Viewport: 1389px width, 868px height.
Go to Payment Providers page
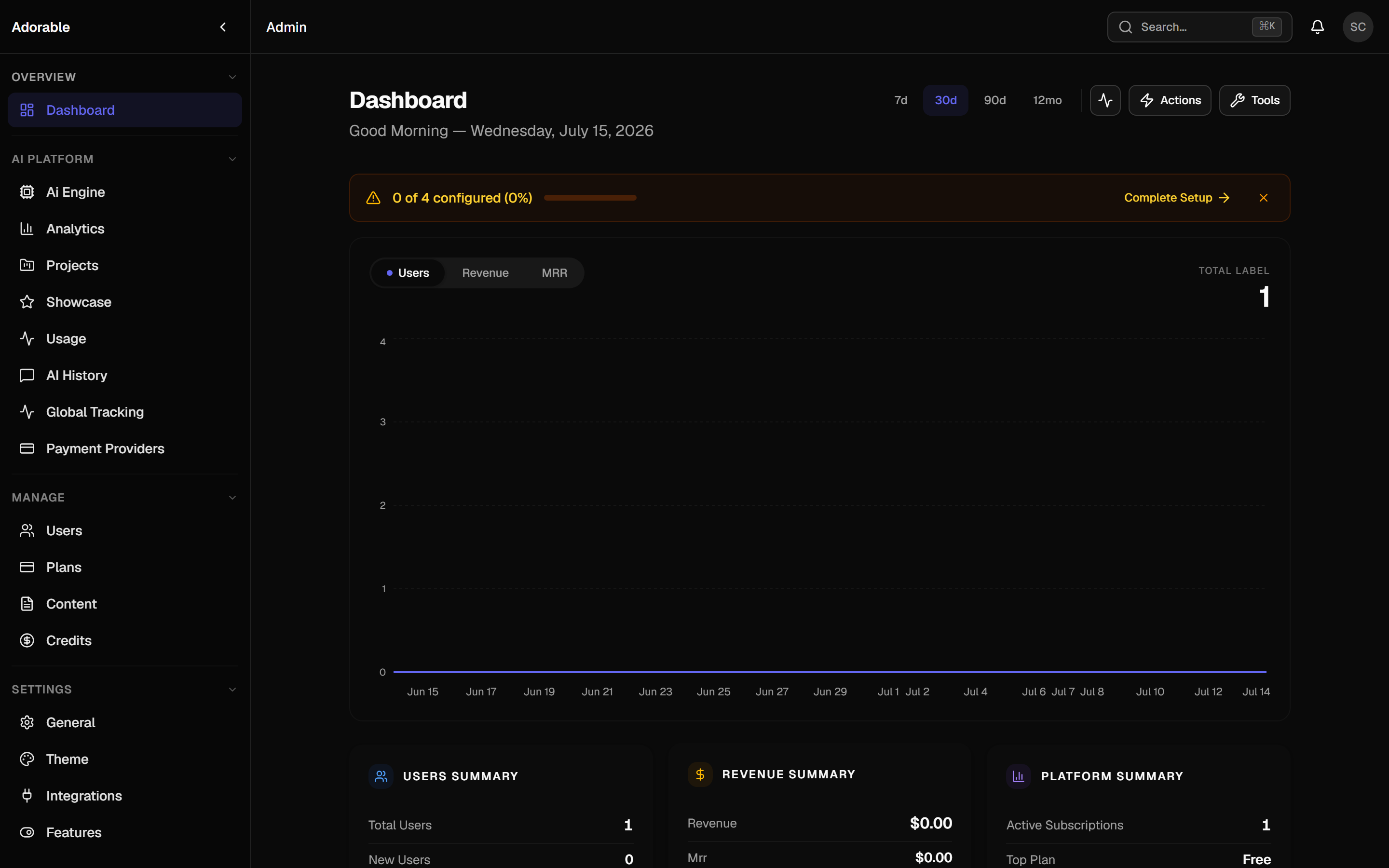(124, 448)
